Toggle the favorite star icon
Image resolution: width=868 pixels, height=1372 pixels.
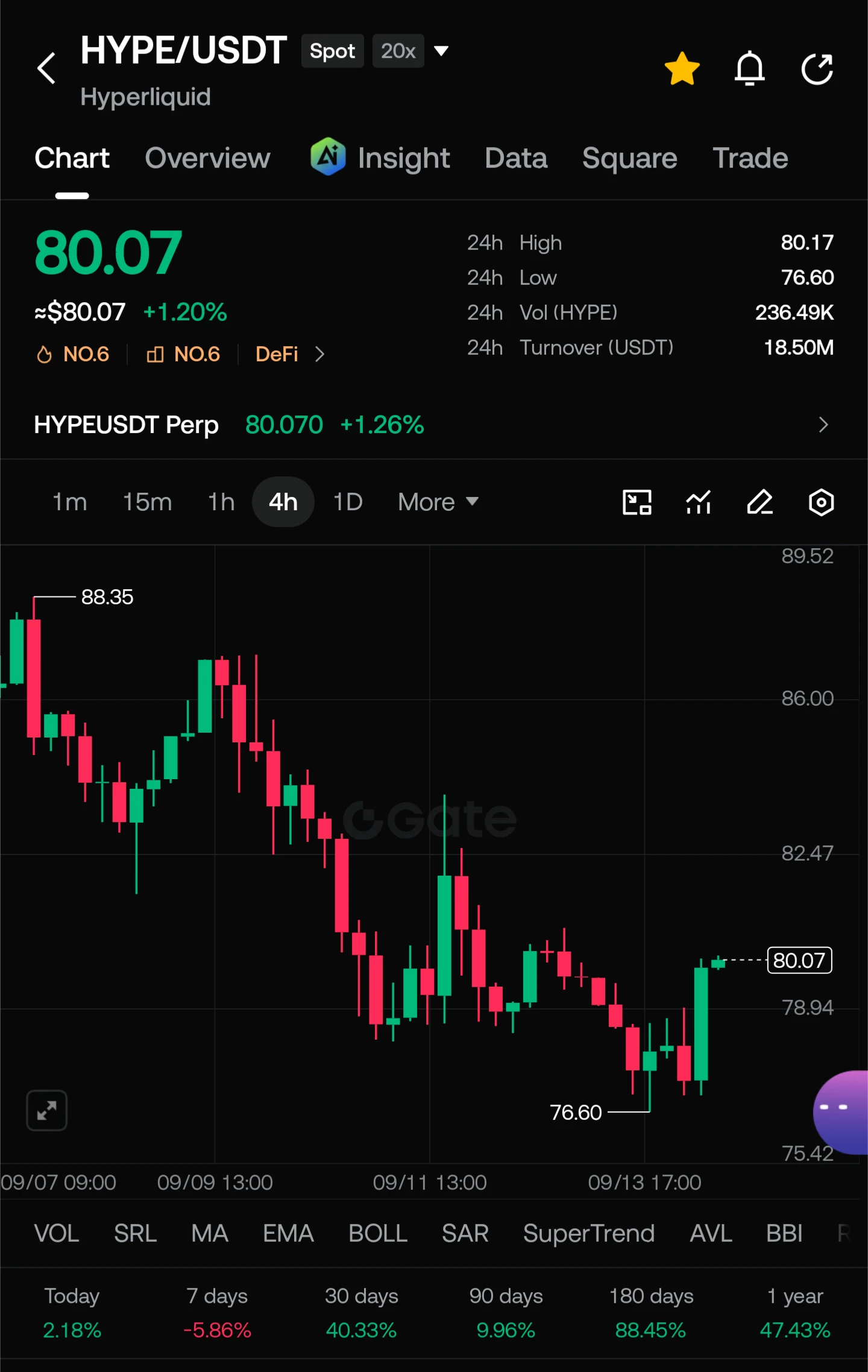682,68
